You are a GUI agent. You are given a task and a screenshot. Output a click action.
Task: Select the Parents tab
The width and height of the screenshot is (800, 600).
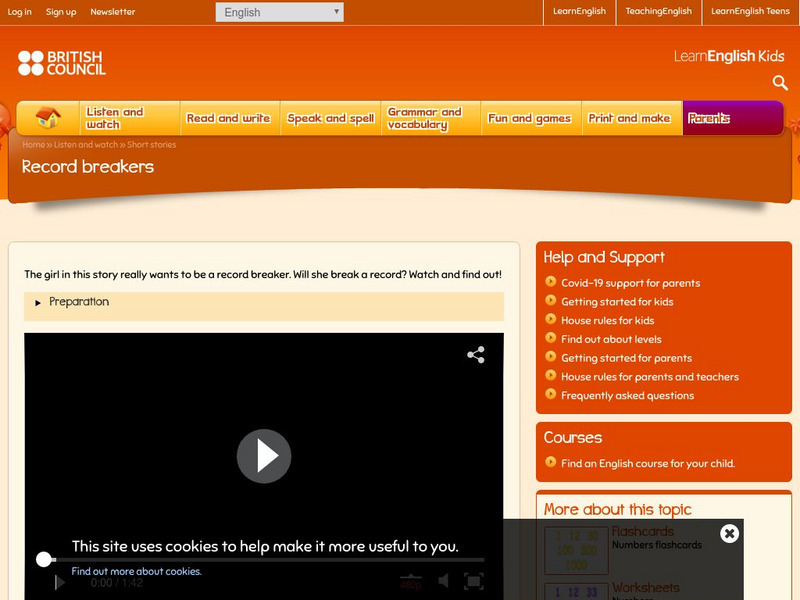point(710,117)
